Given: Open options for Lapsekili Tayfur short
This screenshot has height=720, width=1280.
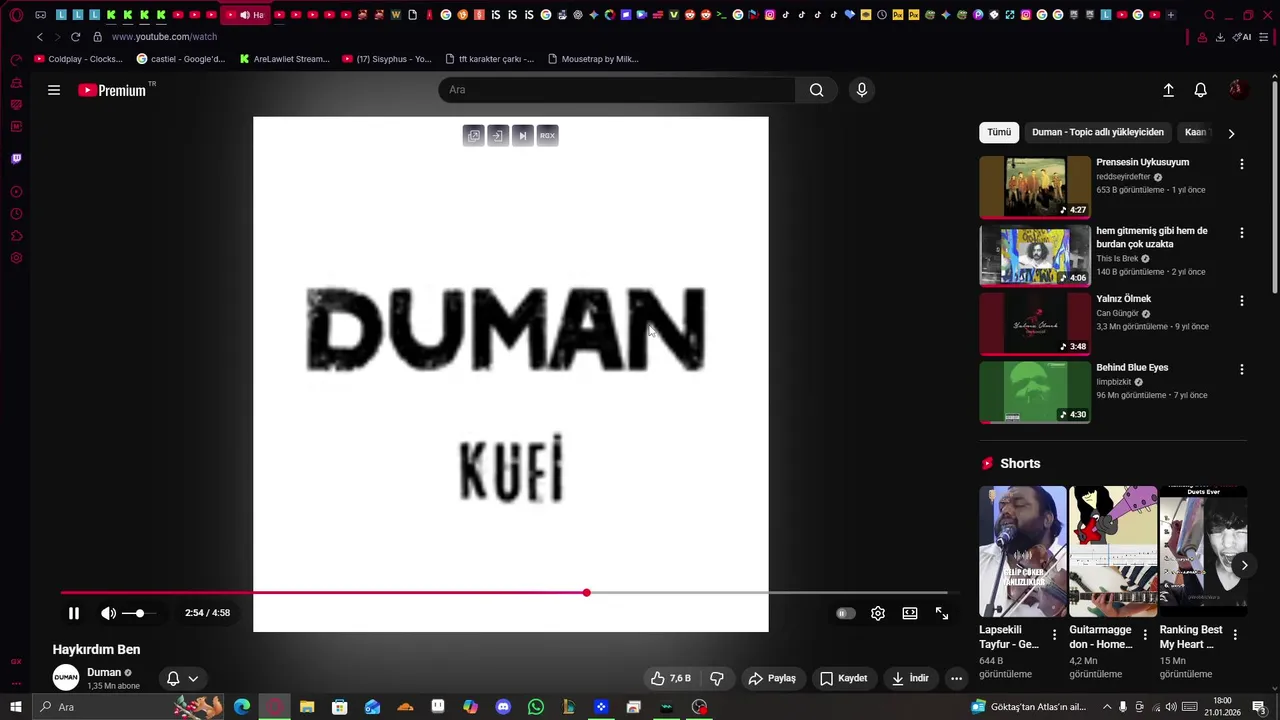Looking at the screenshot, I should (x=1054, y=635).
